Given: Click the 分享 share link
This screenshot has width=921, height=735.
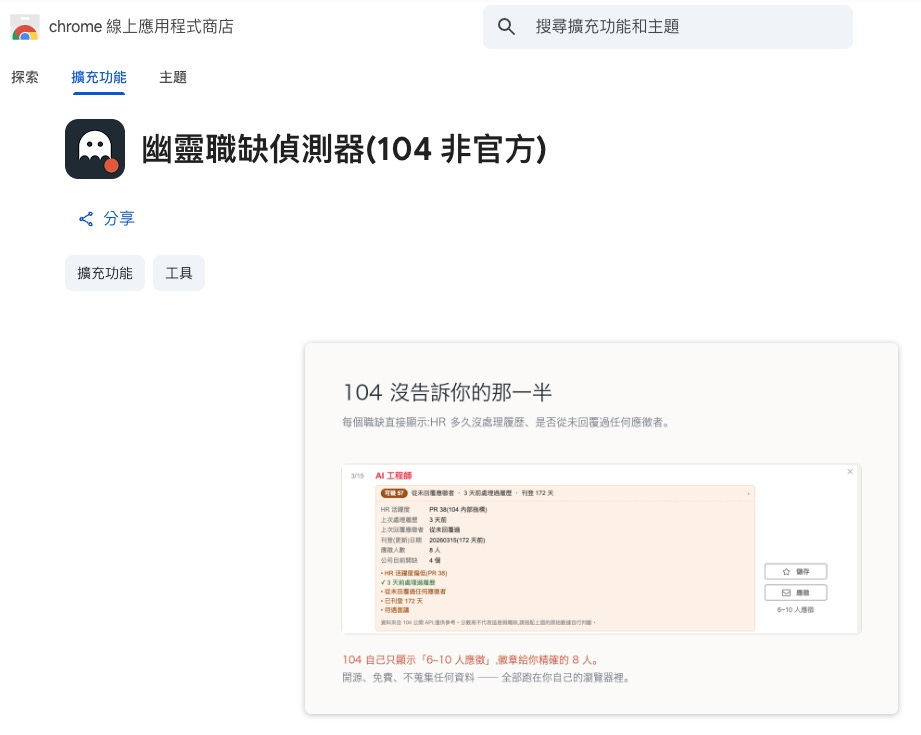Looking at the screenshot, I should [x=107, y=219].
